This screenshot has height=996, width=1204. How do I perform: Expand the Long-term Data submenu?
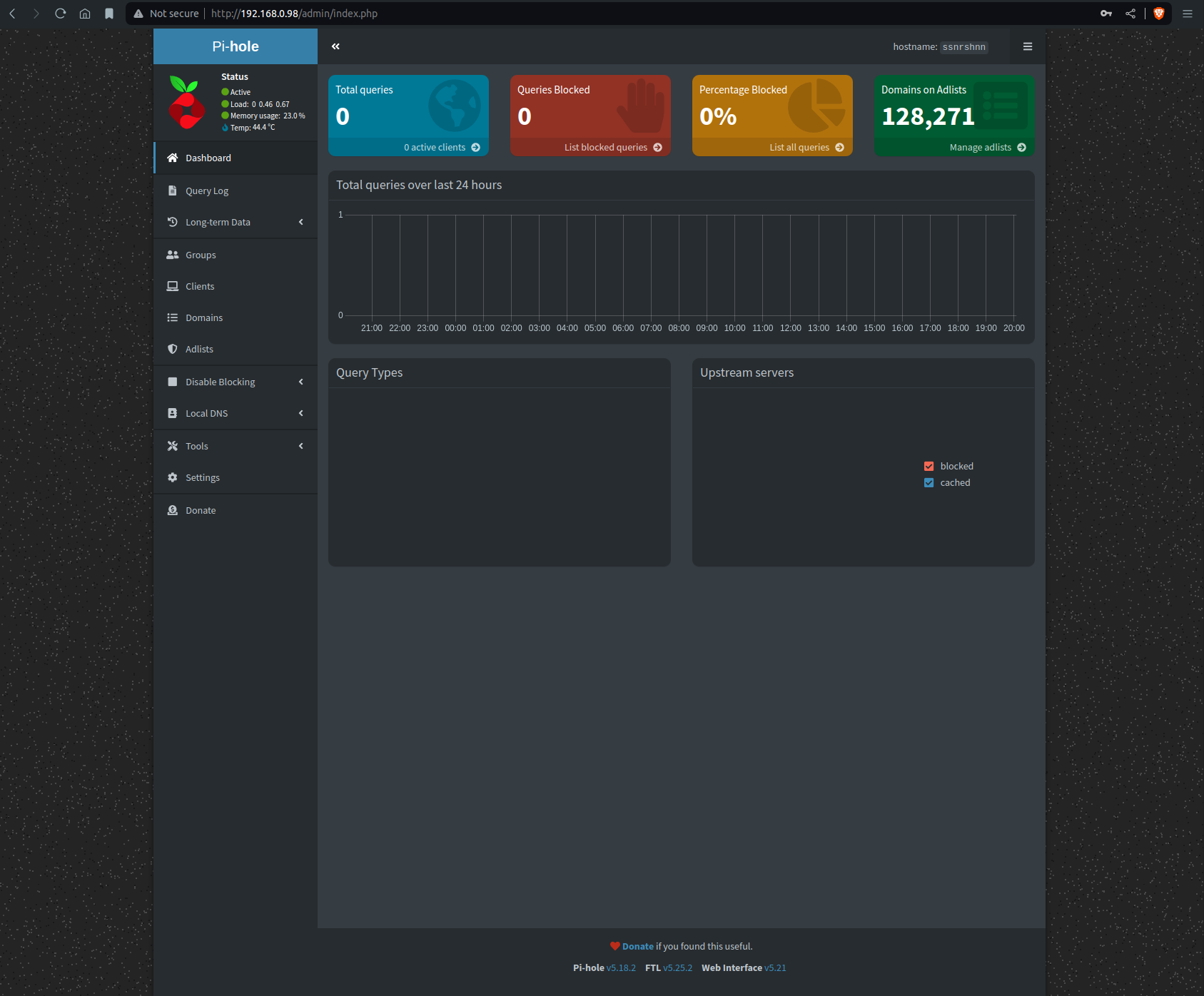coord(300,222)
